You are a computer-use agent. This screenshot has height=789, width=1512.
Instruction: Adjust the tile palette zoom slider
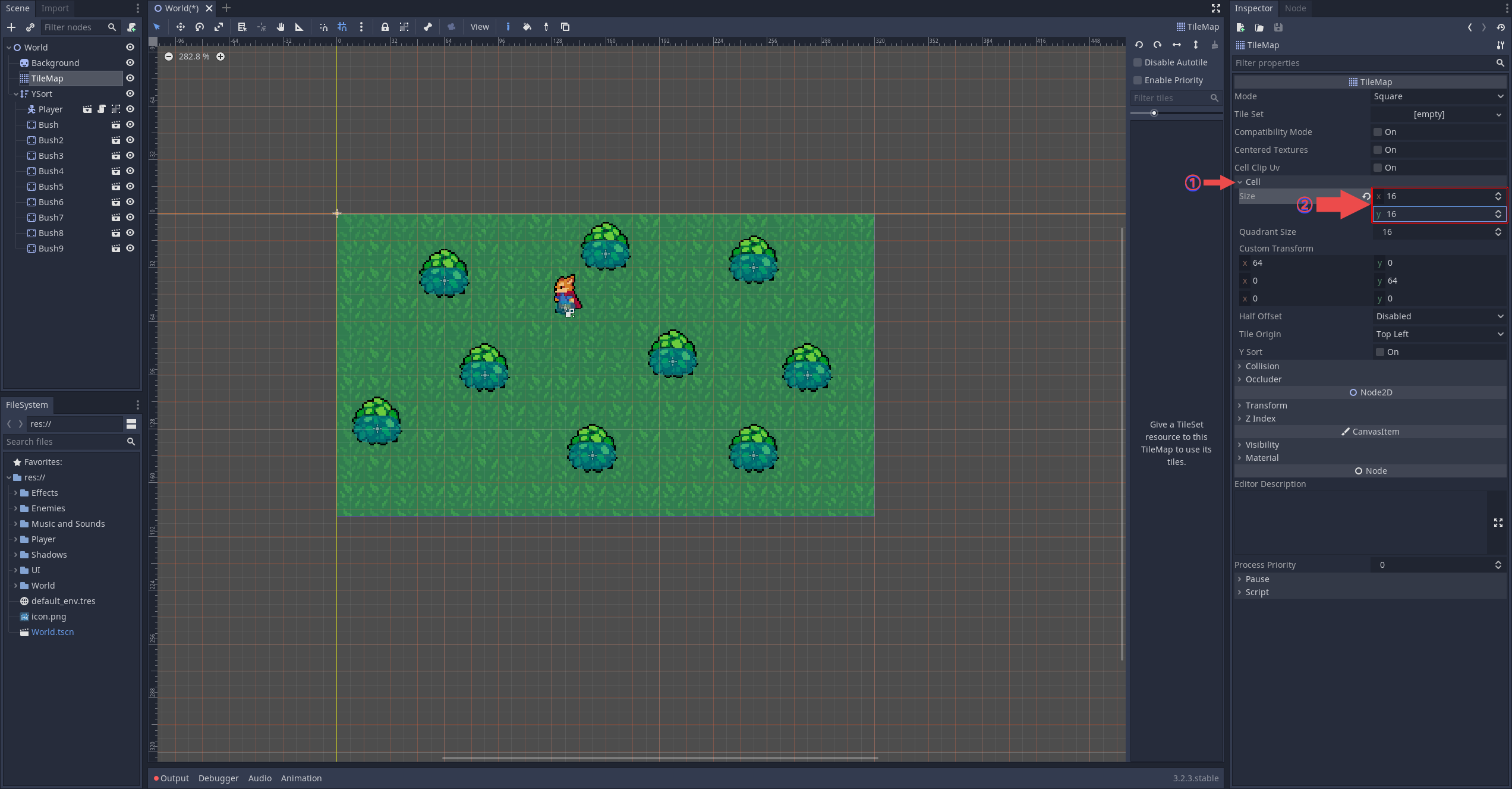tap(1154, 113)
